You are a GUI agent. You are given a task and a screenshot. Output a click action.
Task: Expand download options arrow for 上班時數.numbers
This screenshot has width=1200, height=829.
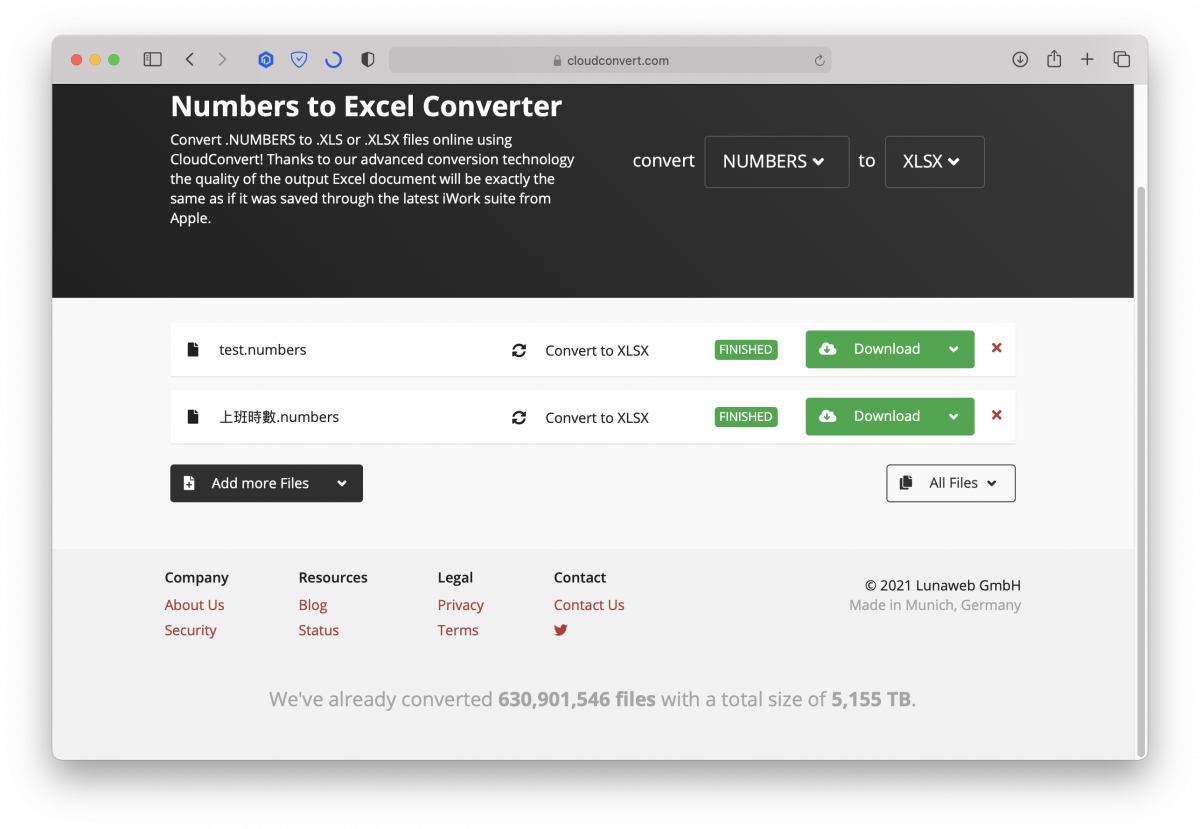click(x=954, y=416)
